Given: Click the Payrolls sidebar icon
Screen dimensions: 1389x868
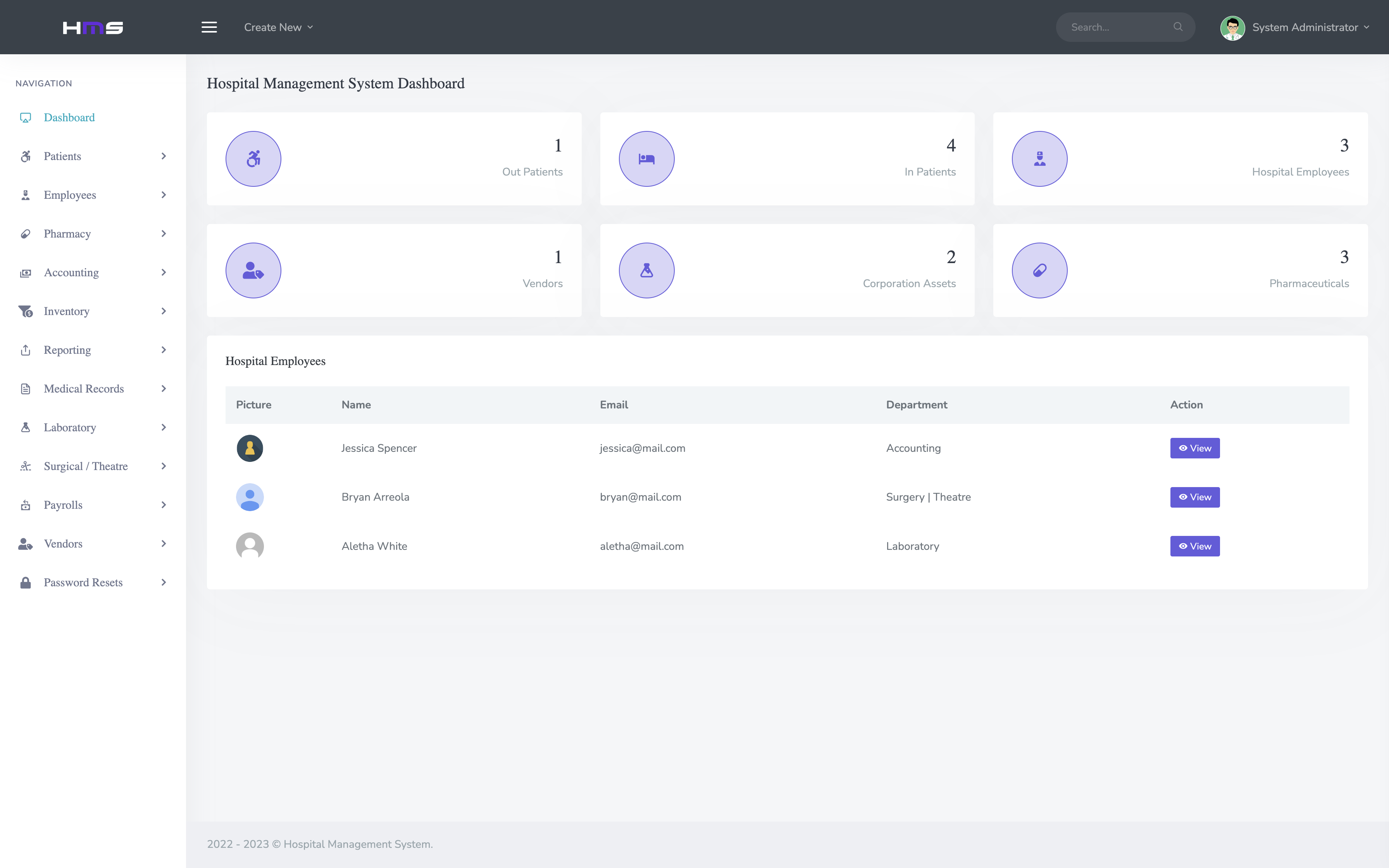Looking at the screenshot, I should (25, 505).
